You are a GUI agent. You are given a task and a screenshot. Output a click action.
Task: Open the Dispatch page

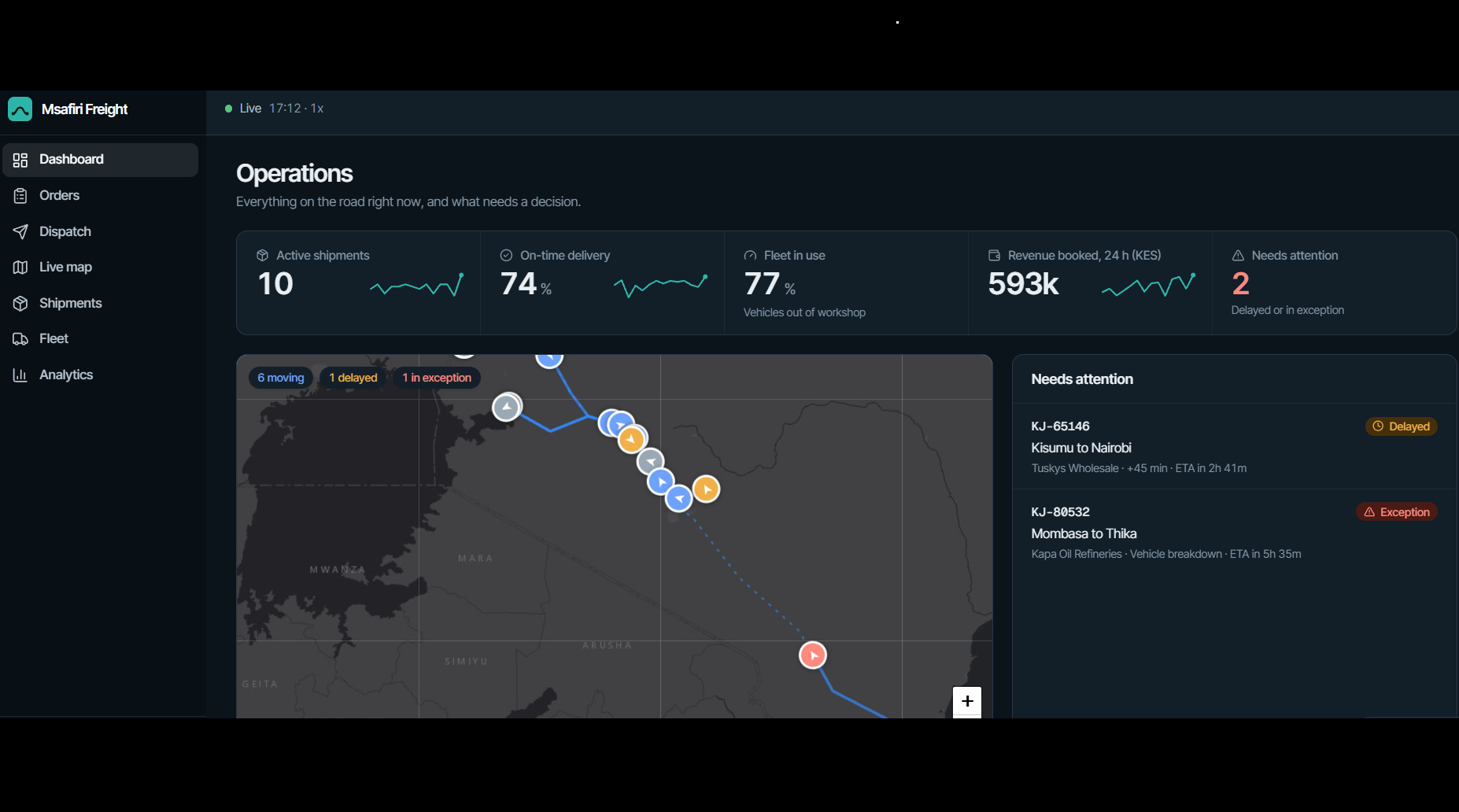pos(100,231)
